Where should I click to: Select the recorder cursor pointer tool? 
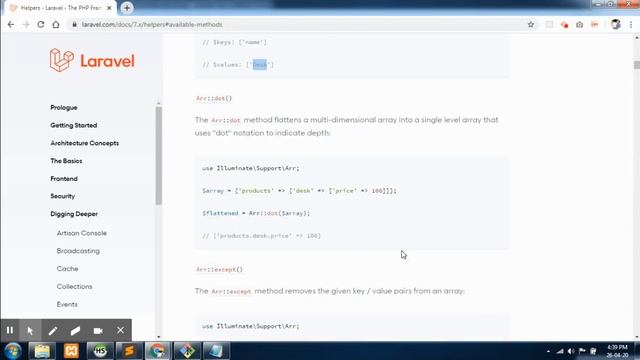[x=30, y=330]
